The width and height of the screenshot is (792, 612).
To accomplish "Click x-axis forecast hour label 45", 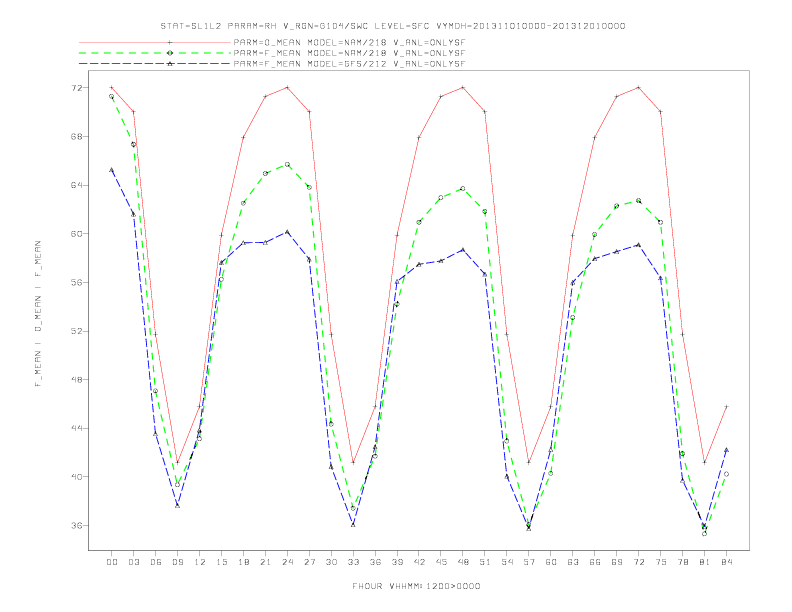I will [x=441, y=562].
